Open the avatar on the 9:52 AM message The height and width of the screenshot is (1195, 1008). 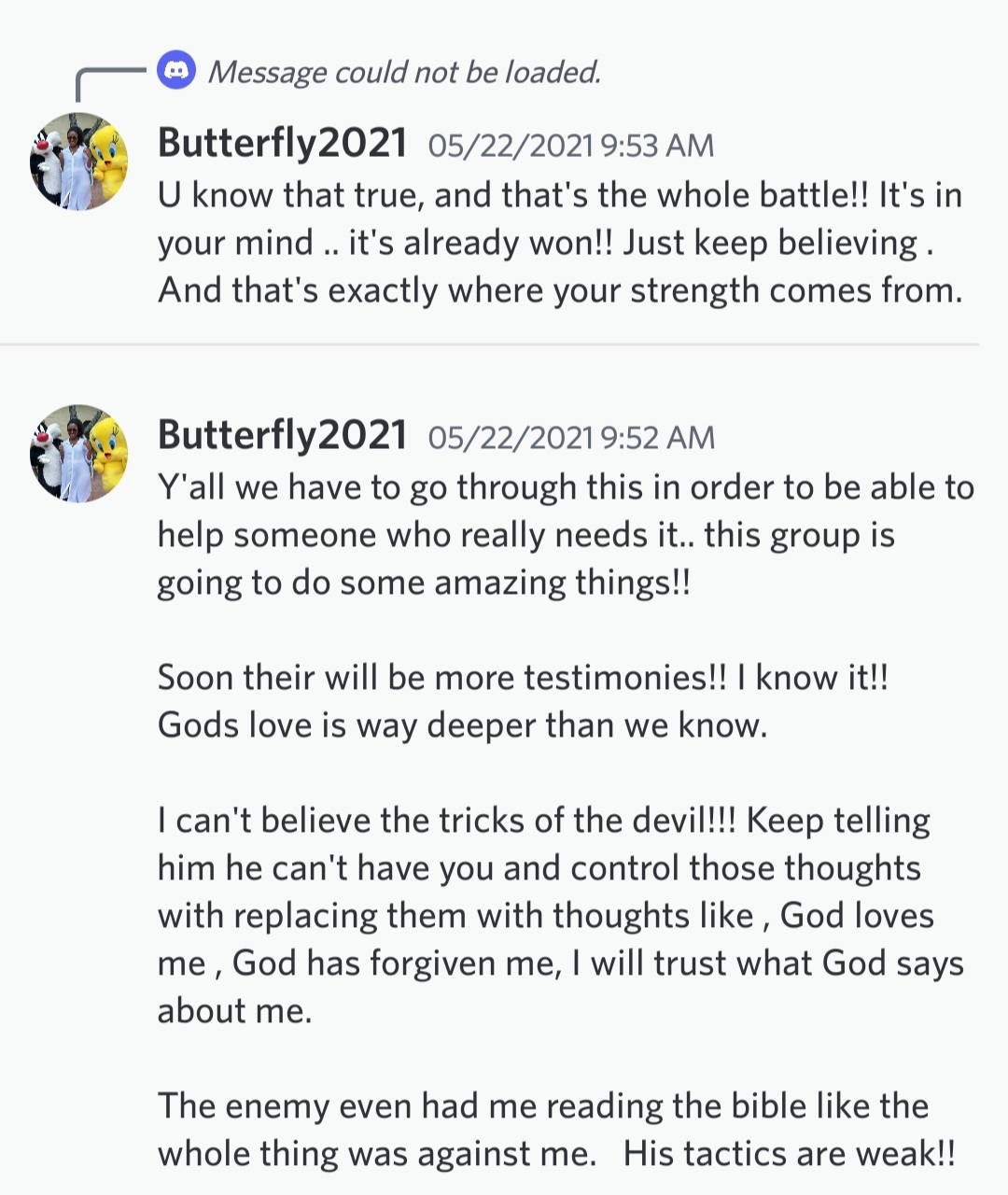click(78, 454)
